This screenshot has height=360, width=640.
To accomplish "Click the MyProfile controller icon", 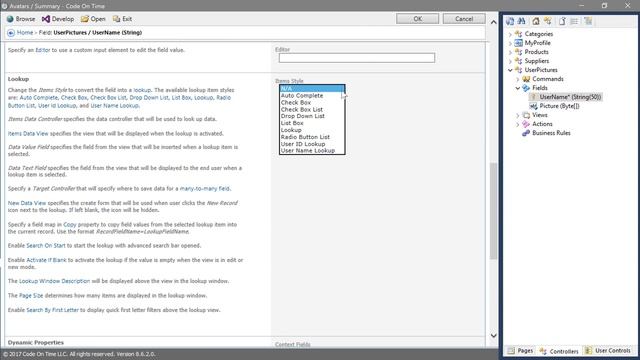I will tap(518, 43).
